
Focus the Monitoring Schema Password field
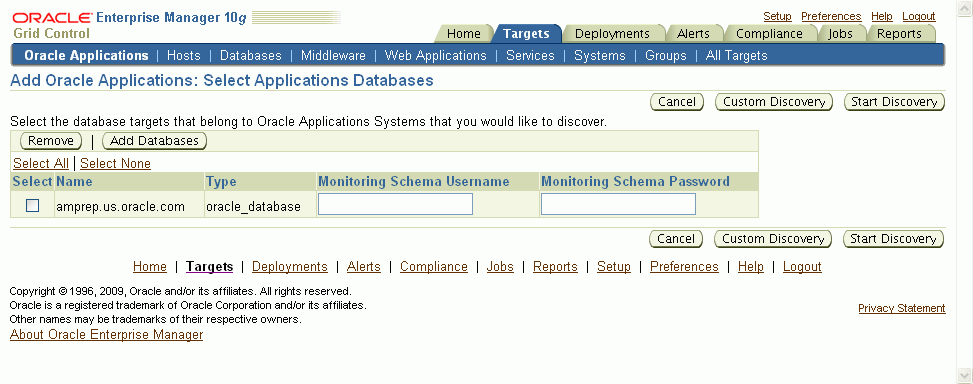pos(618,204)
